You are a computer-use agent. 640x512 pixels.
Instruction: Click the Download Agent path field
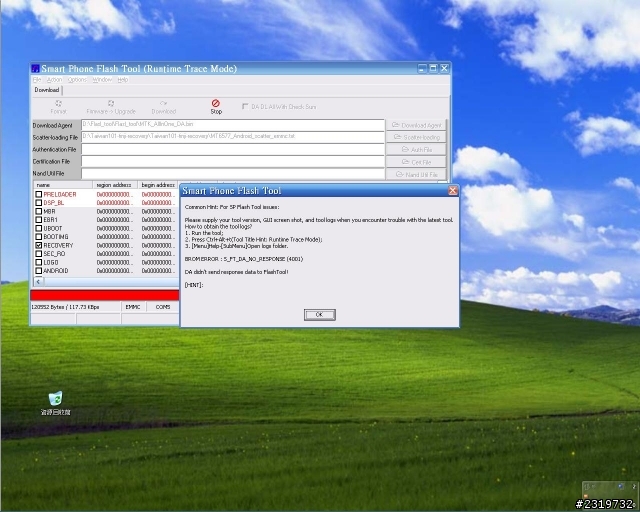click(x=233, y=125)
